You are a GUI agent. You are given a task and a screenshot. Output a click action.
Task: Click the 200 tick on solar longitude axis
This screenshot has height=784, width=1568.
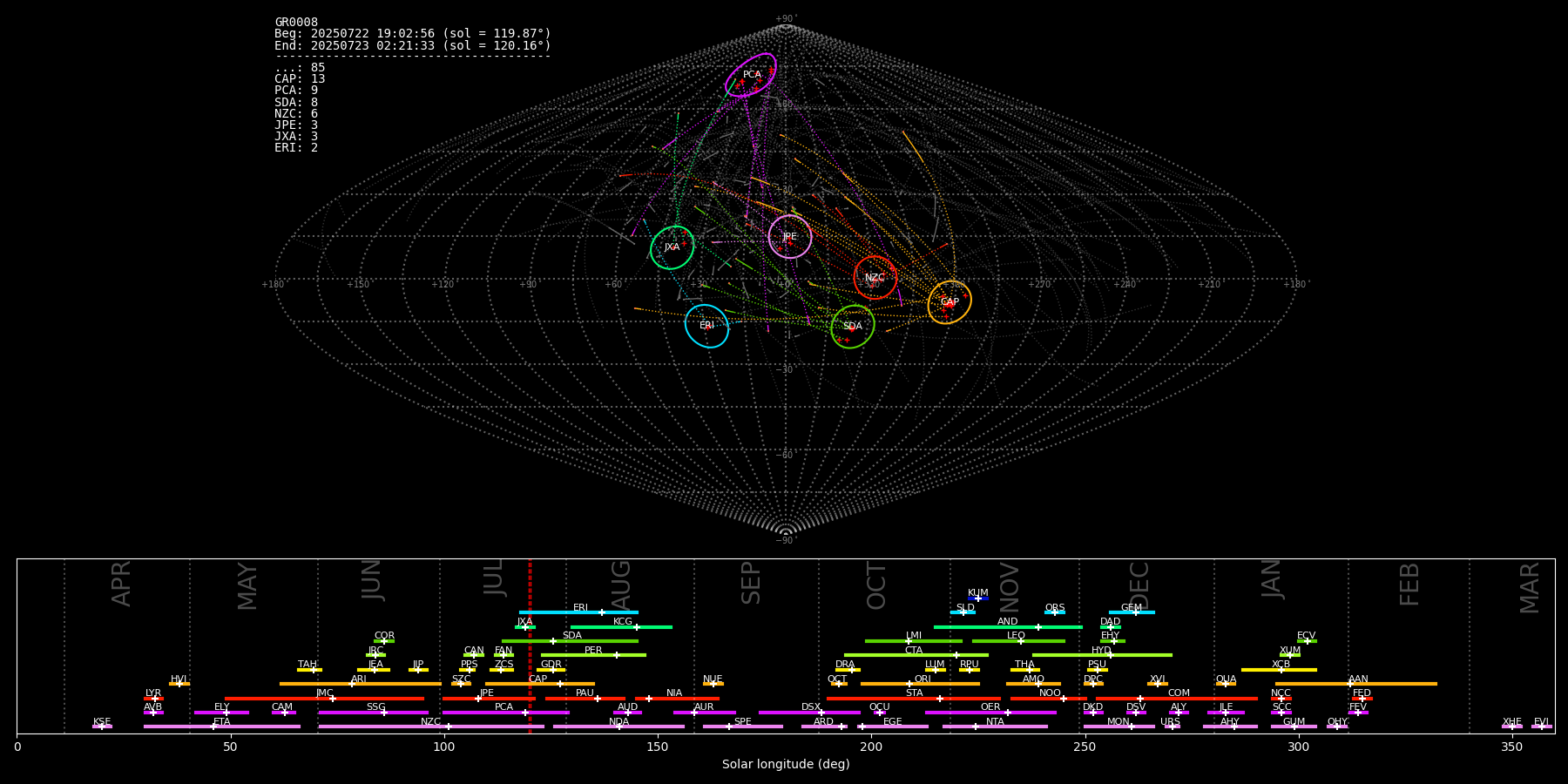(x=871, y=747)
